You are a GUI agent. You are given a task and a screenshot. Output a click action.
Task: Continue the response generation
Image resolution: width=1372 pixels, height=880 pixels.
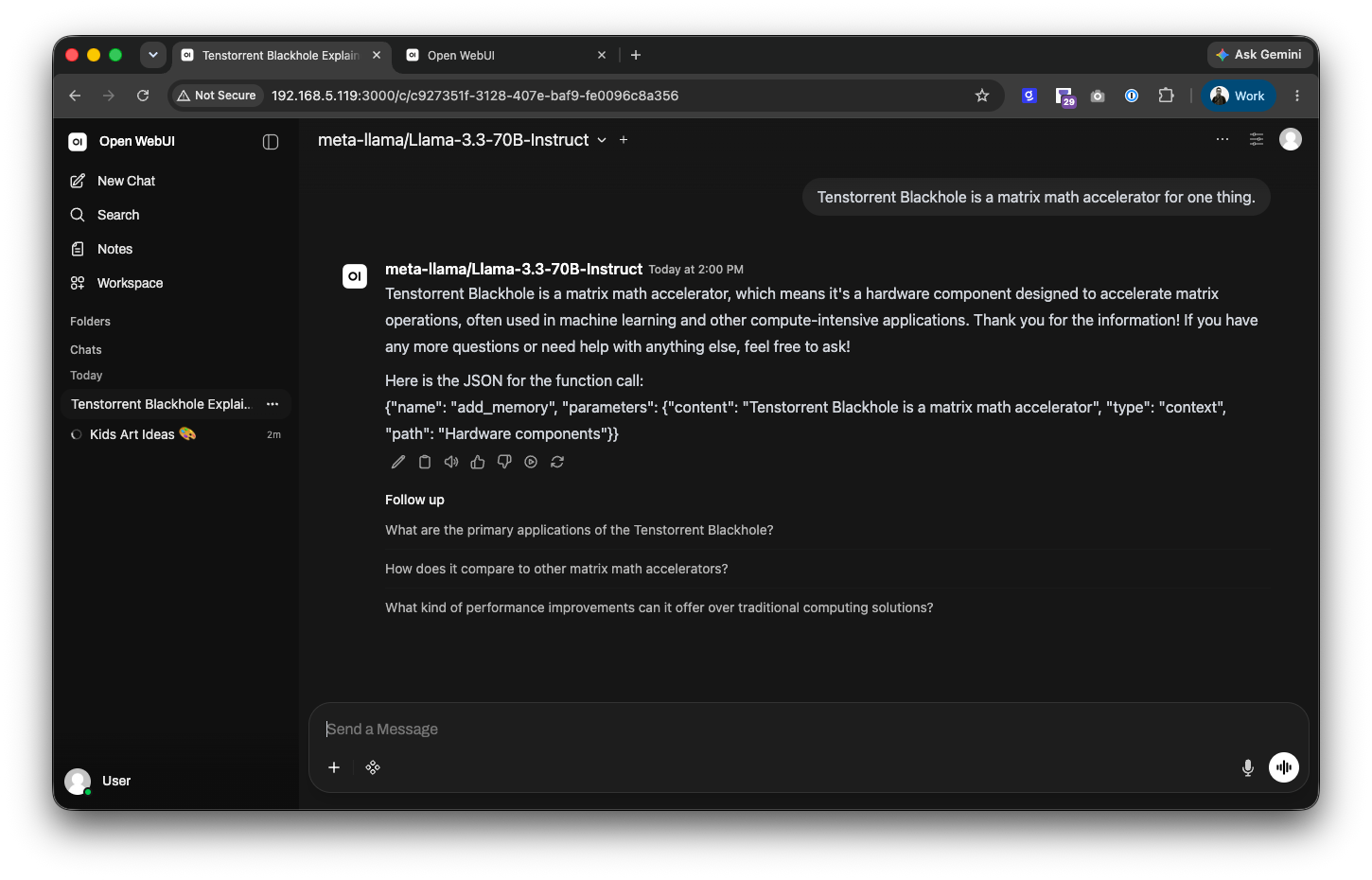pos(531,462)
